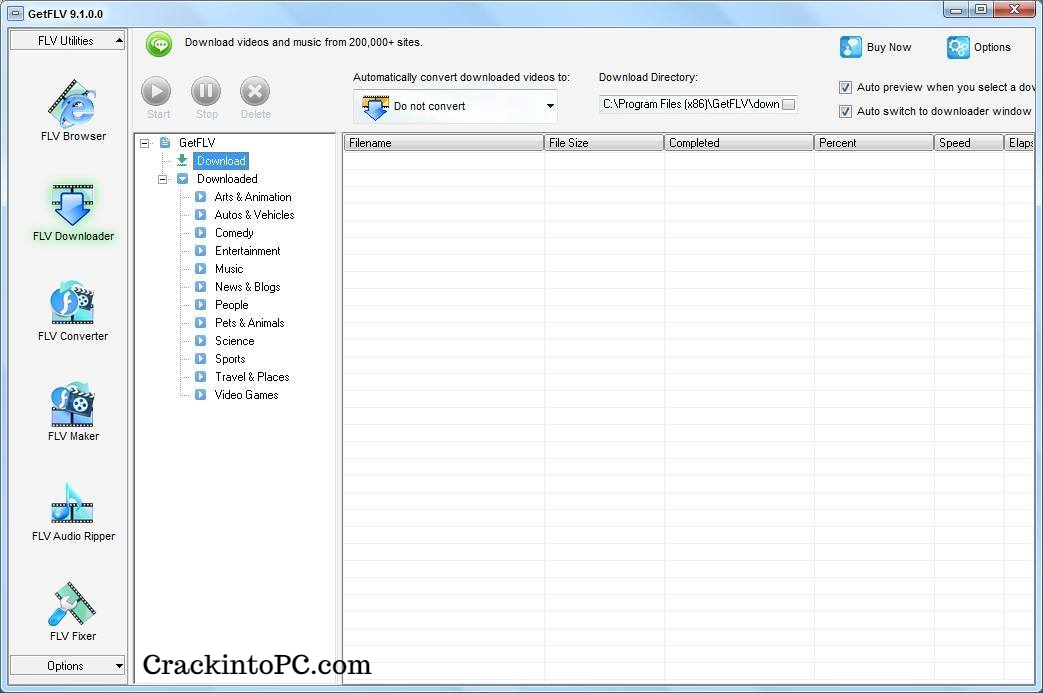
Task: Select the Comedy category label
Action: tap(234, 233)
